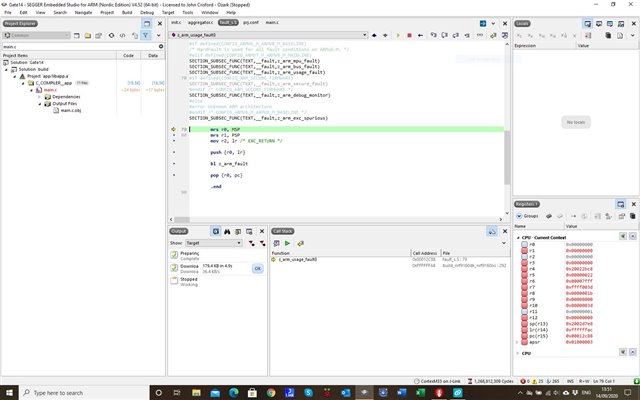Switch to the init.c editor tab
This screenshot has height=400, width=640.
pyautogui.click(x=176, y=22)
